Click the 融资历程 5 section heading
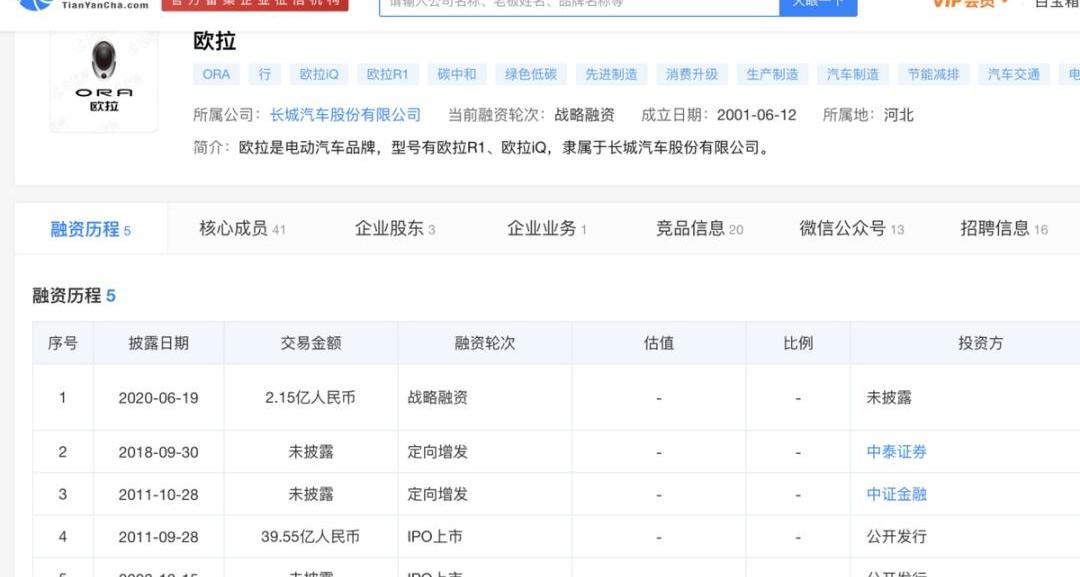This screenshot has width=1080, height=577. pos(74,296)
